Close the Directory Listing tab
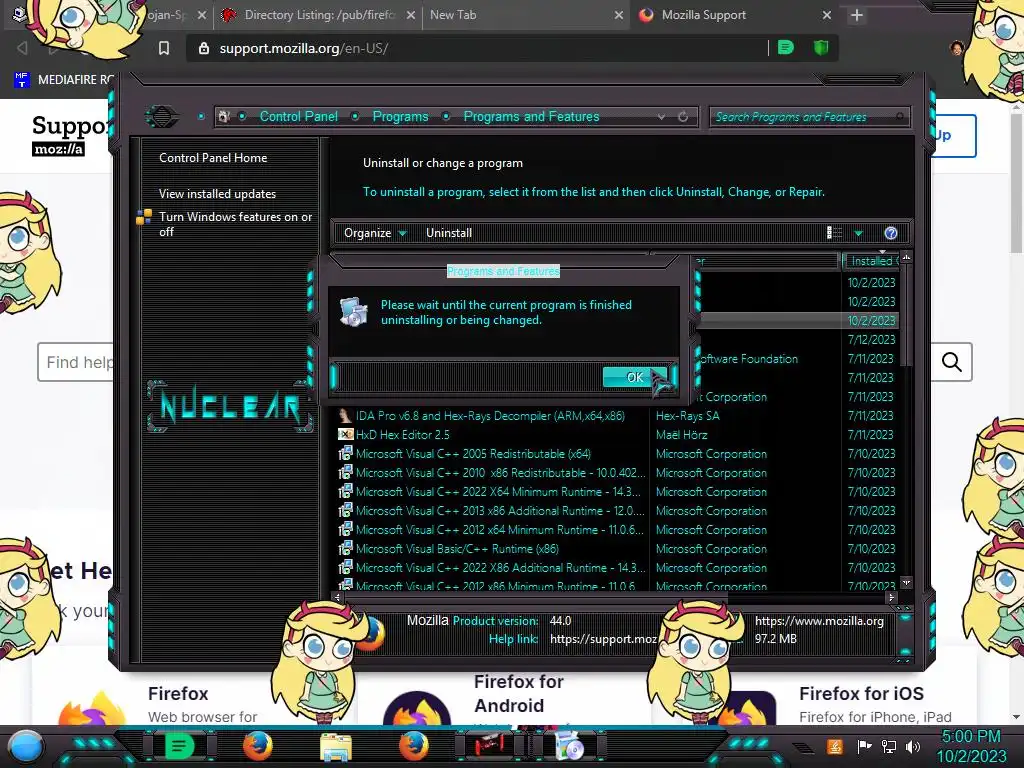Image resolution: width=1024 pixels, height=768 pixels. pyautogui.click(x=410, y=15)
